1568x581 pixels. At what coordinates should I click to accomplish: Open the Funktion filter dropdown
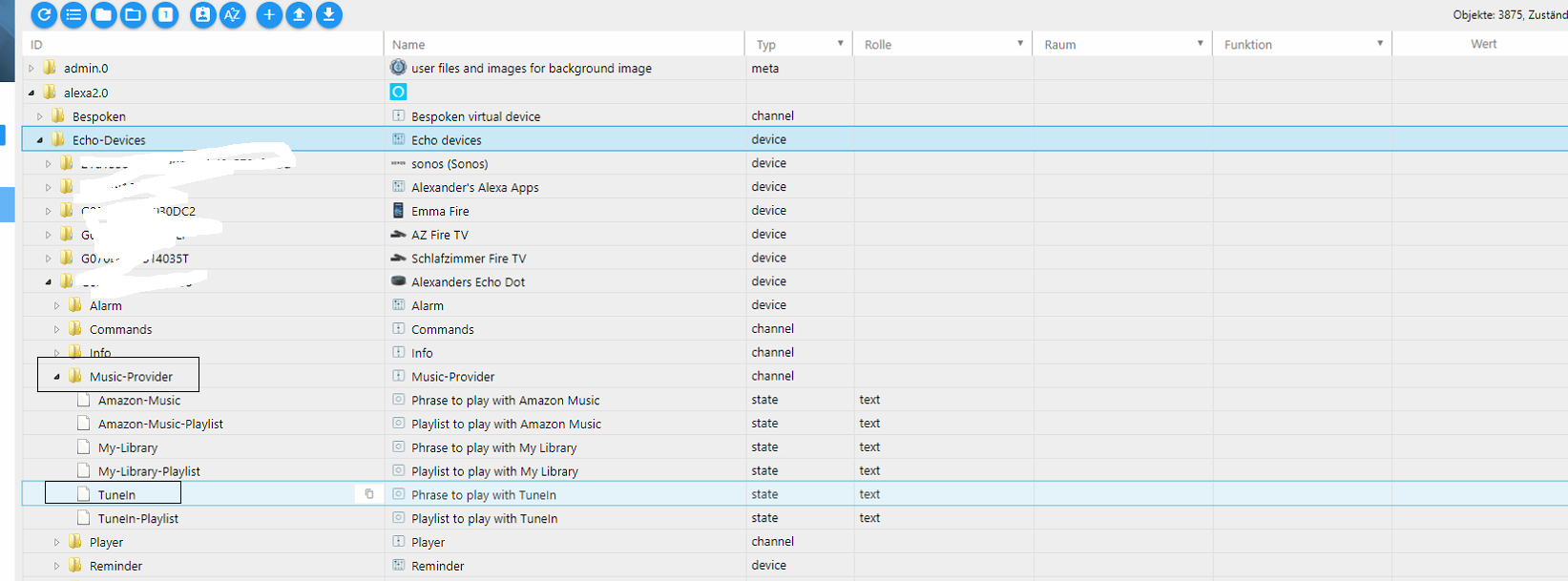(x=1379, y=44)
